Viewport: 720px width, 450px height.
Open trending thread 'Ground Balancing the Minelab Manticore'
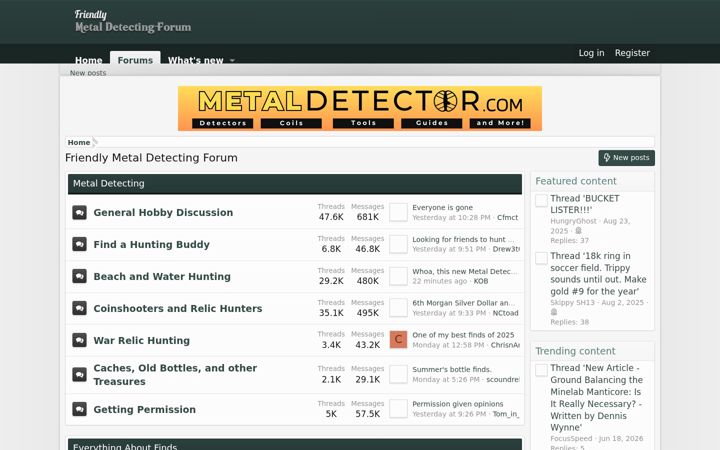[x=596, y=398]
